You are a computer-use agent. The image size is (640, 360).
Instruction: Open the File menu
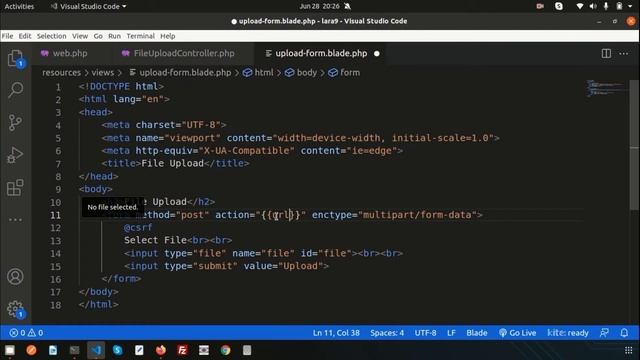(x=7, y=36)
